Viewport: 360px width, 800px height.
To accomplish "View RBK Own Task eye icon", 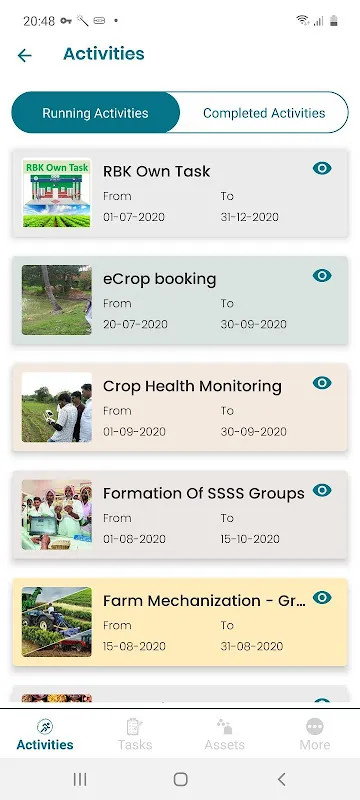I will pyautogui.click(x=322, y=168).
